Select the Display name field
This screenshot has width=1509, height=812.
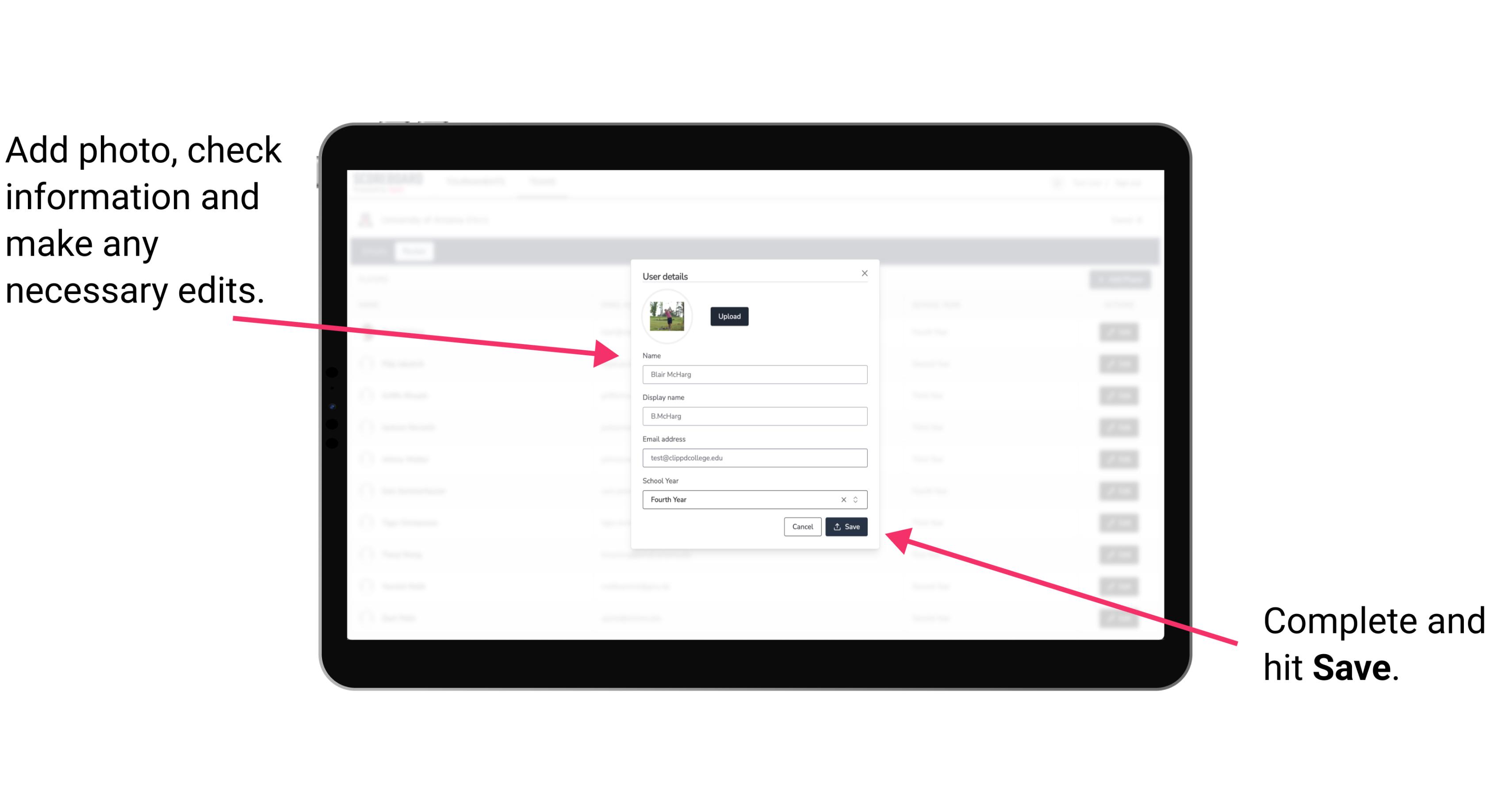tap(753, 416)
